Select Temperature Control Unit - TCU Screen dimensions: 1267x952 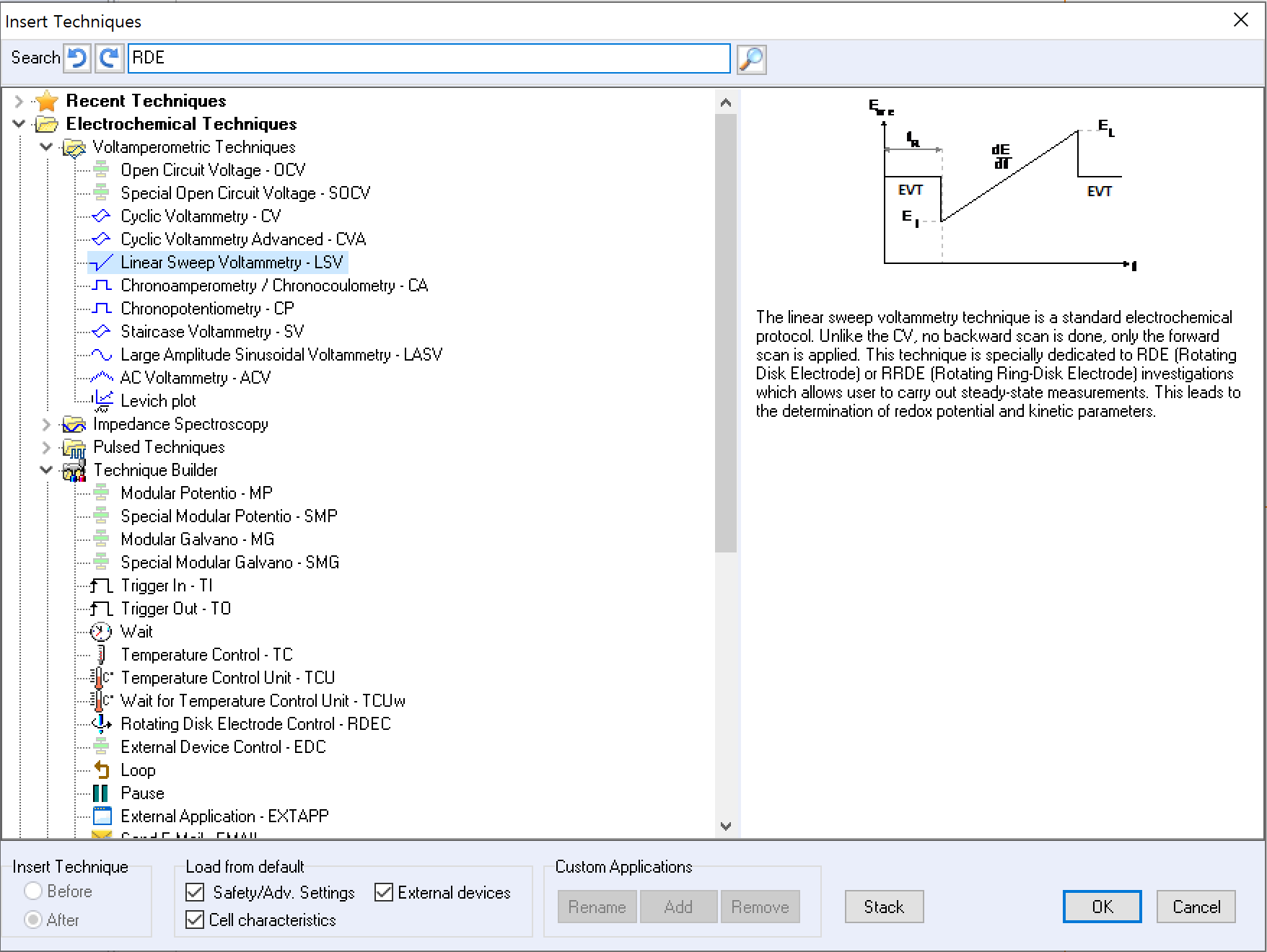[x=227, y=678]
